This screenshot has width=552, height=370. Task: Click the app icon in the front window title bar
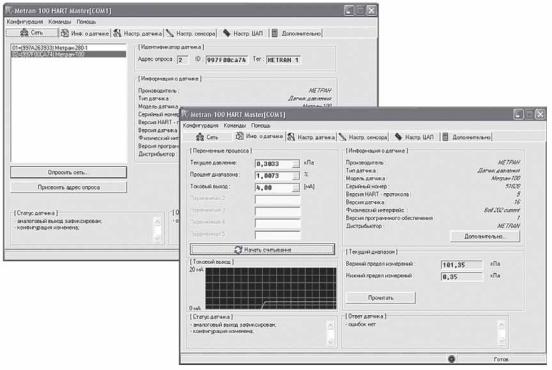185,114
